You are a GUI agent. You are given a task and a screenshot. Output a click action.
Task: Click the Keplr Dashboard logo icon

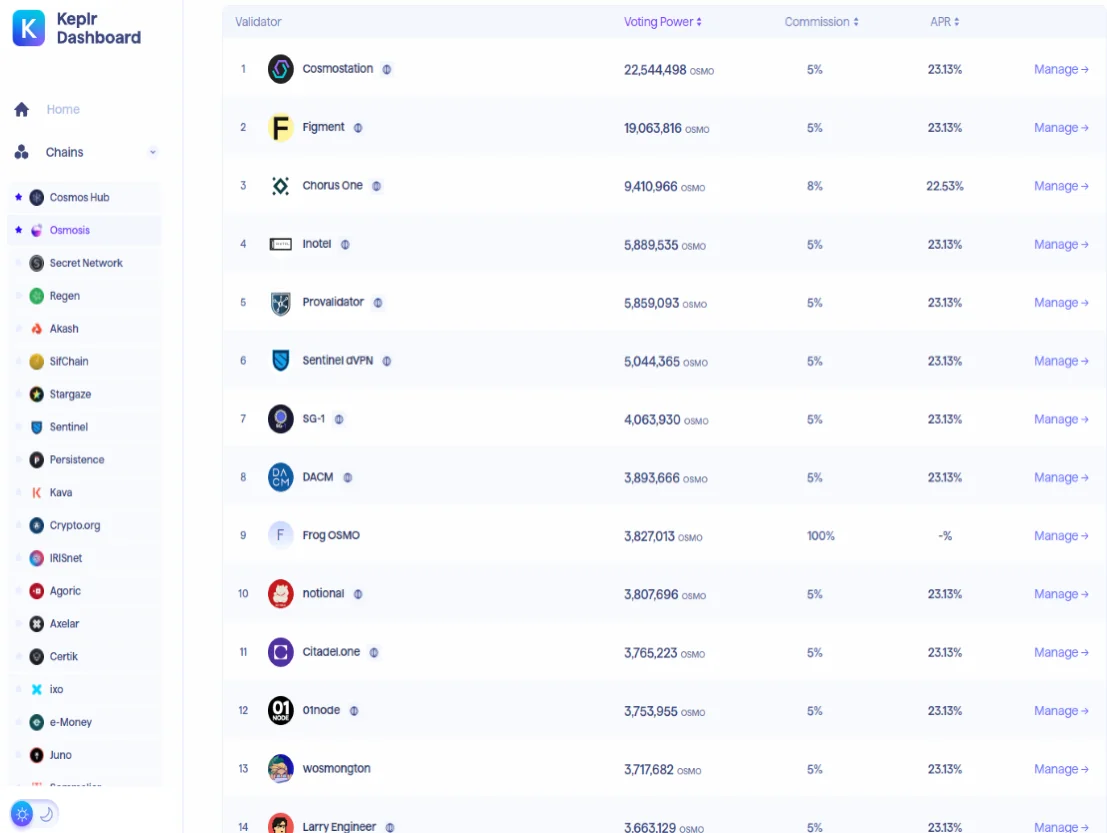coord(28,28)
